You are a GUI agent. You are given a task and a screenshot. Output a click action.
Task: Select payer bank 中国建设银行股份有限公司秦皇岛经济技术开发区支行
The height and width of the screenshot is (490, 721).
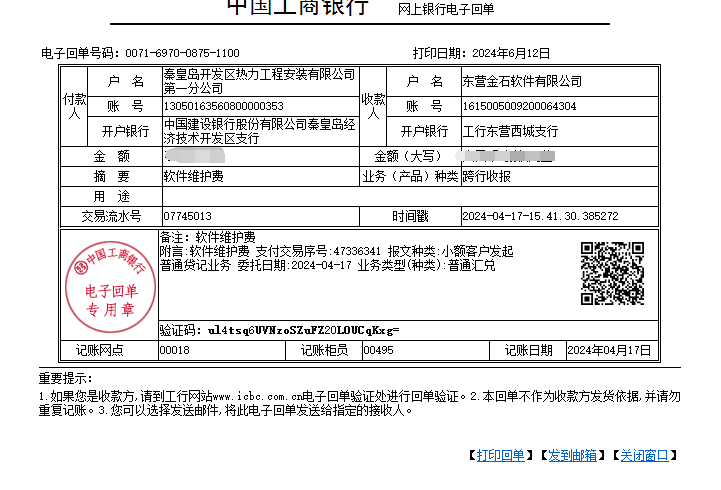pos(259,131)
